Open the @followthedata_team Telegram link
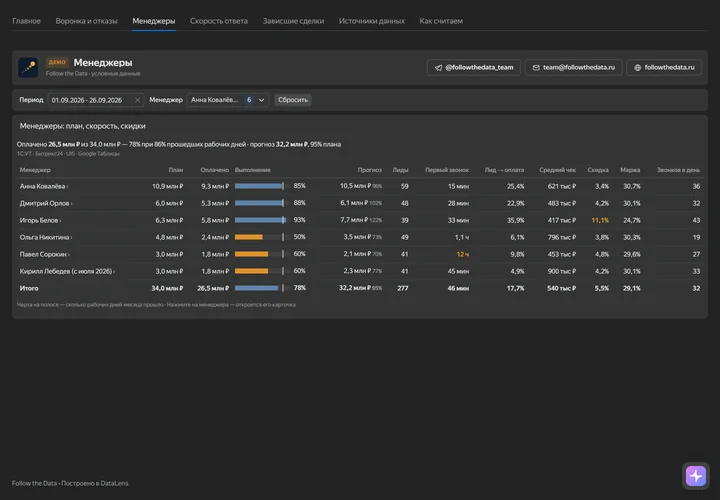This screenshot has width=720, height=500. [473, 67]
